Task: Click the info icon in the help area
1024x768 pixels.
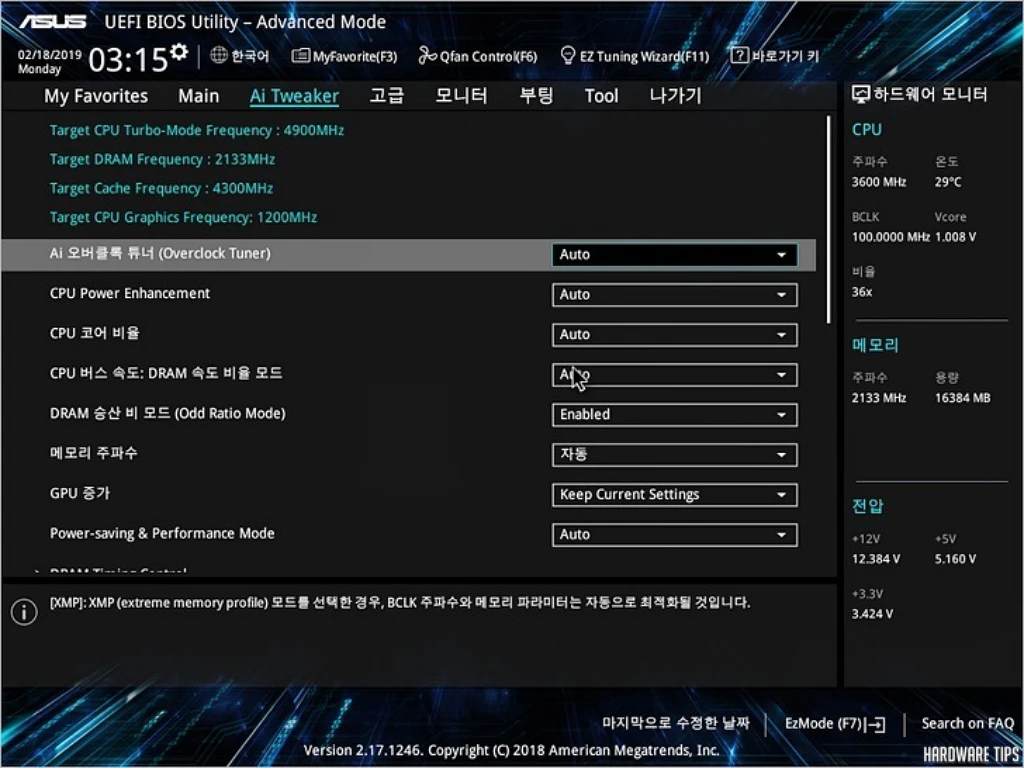Action: [24, 613]
